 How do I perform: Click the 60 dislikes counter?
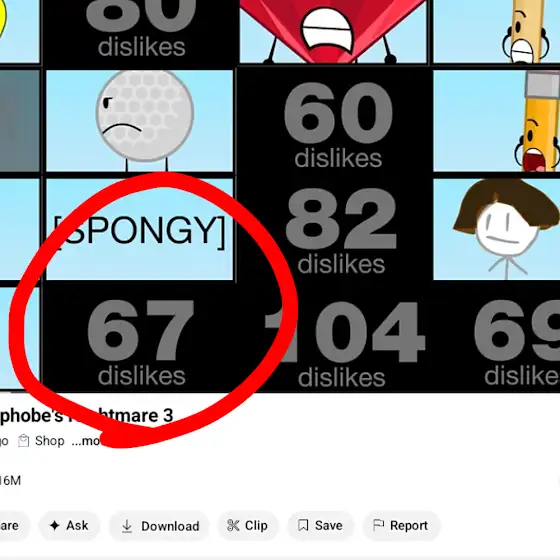pyautogui.click(x=338, y=125)
